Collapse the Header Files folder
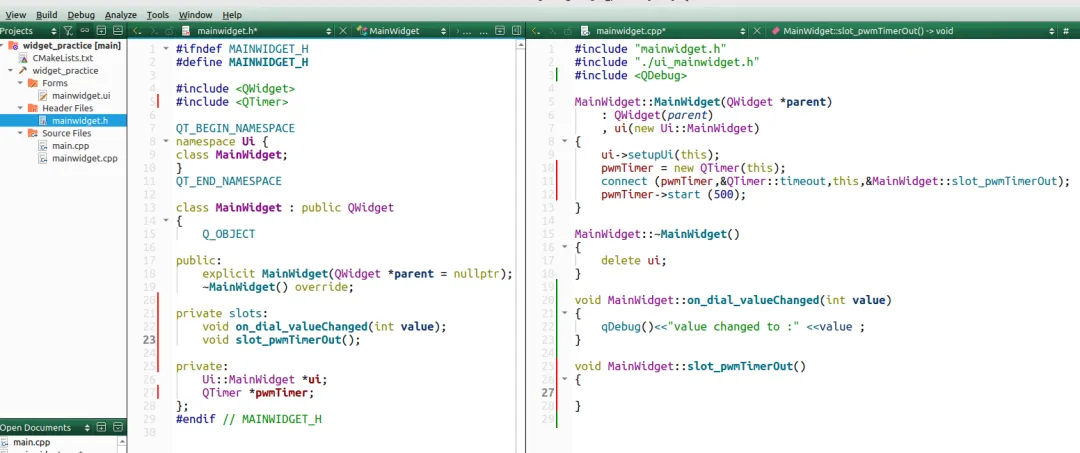Screen dimensions: 1080x453 coord(21,108)
